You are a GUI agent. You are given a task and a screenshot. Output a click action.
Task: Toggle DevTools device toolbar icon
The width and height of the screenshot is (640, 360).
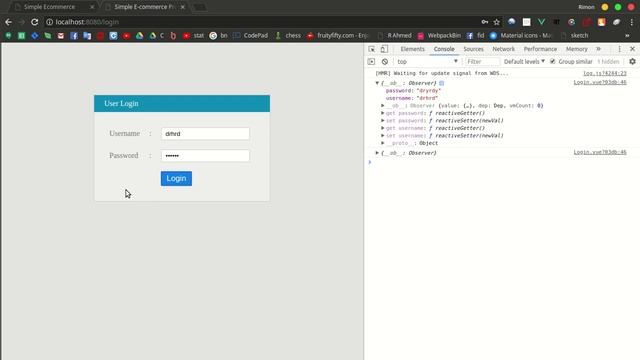[x=384, y=49]
